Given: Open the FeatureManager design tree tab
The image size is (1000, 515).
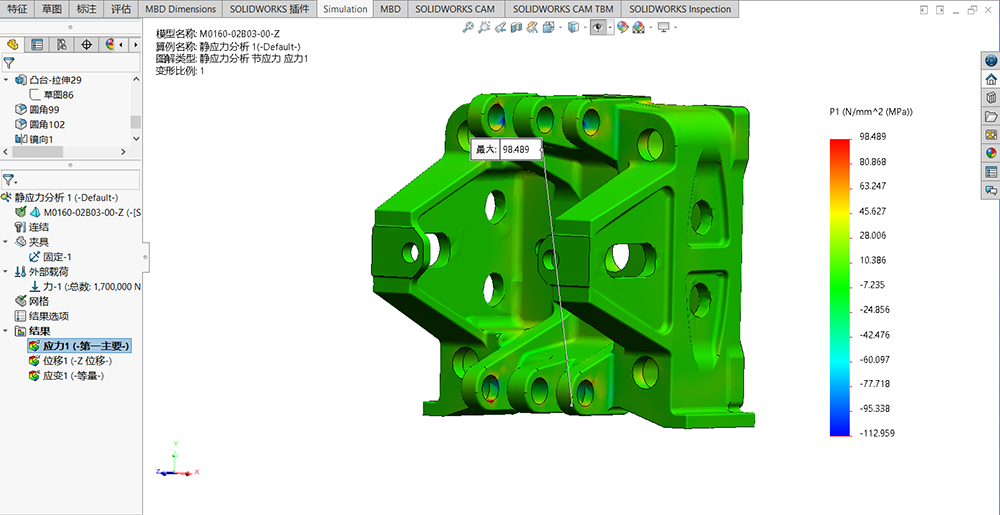Looking at the screenshot, I should click(x=13, y=45).
